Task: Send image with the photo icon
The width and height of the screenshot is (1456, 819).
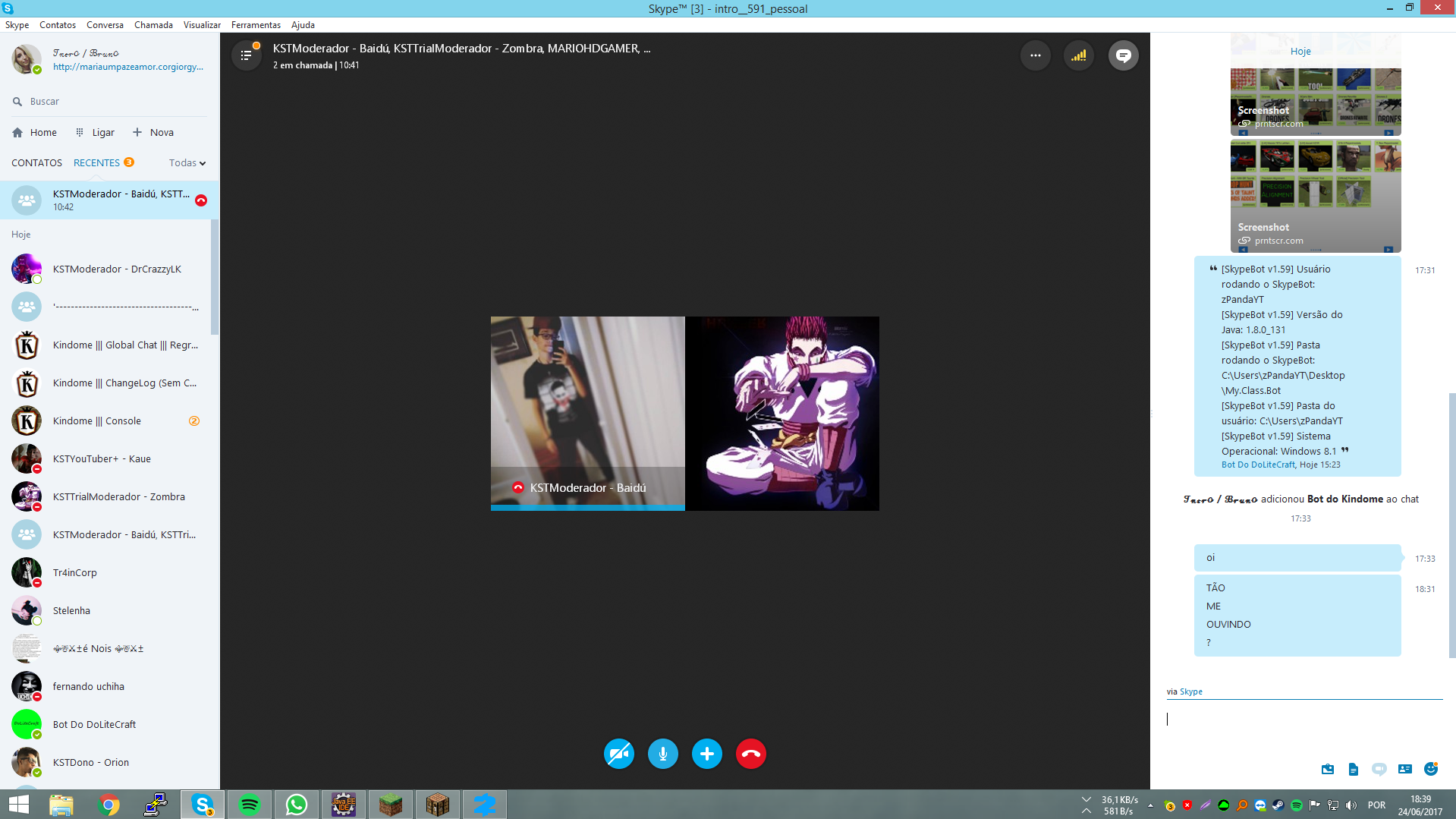Action: click(x=1327, y=770)
